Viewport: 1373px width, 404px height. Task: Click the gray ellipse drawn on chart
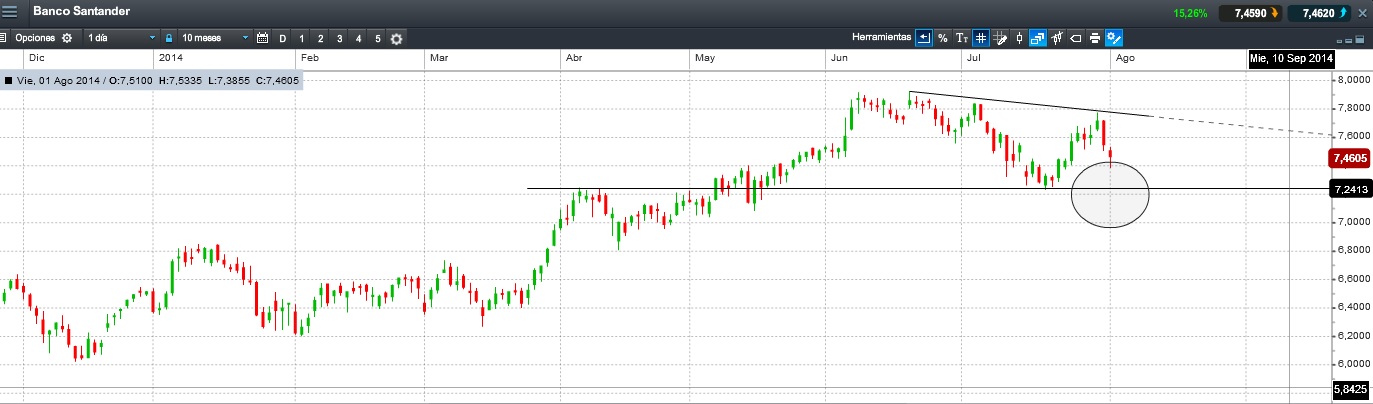[x=1110, y=195]
